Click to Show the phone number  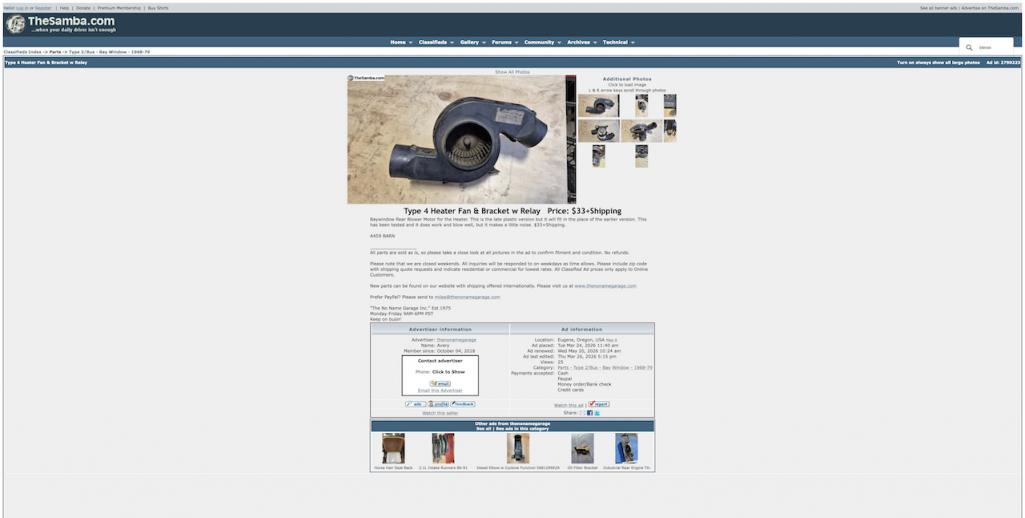448,372
